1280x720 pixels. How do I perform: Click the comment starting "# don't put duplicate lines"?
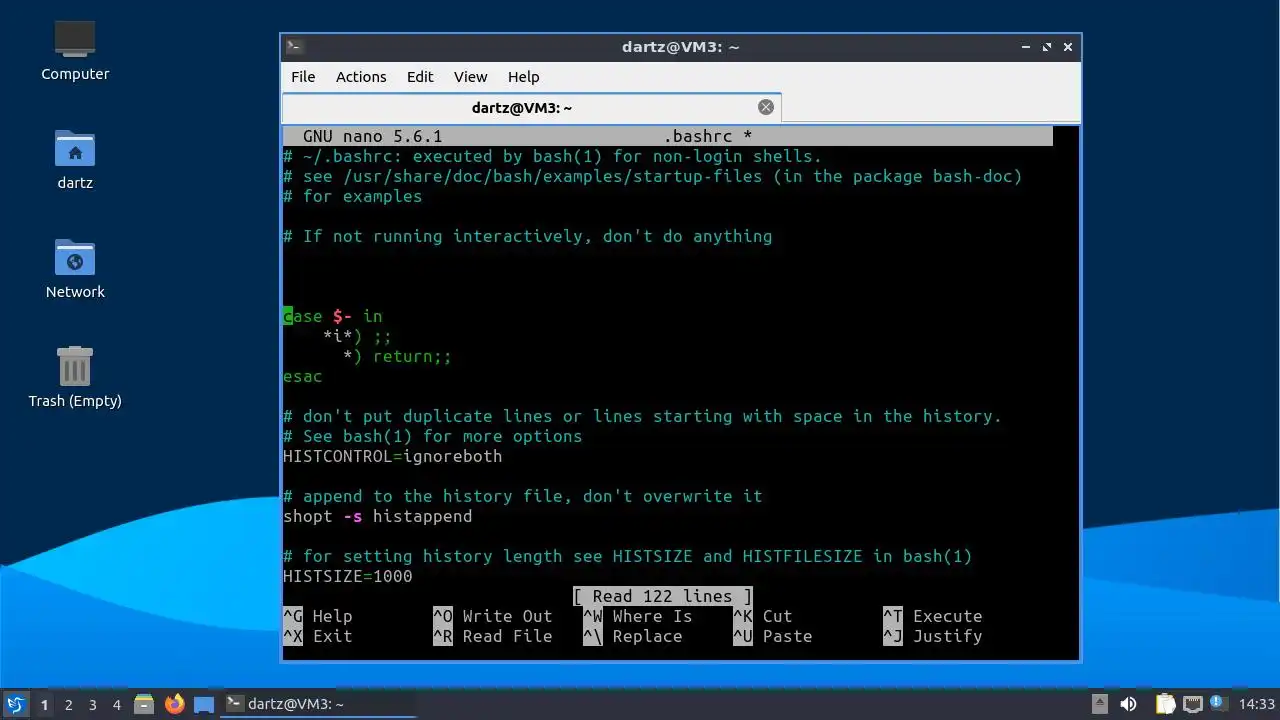(x=643, y=416)
